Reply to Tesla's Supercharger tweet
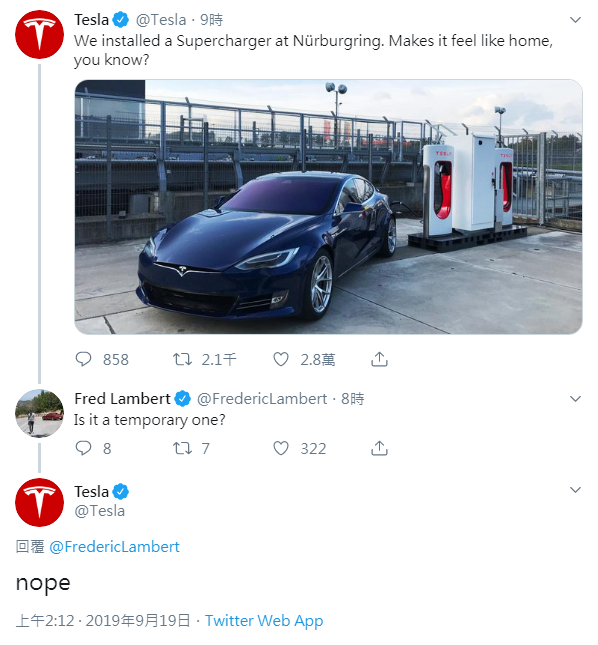This screenshot has height=645, width=598. tap(83, 359)
